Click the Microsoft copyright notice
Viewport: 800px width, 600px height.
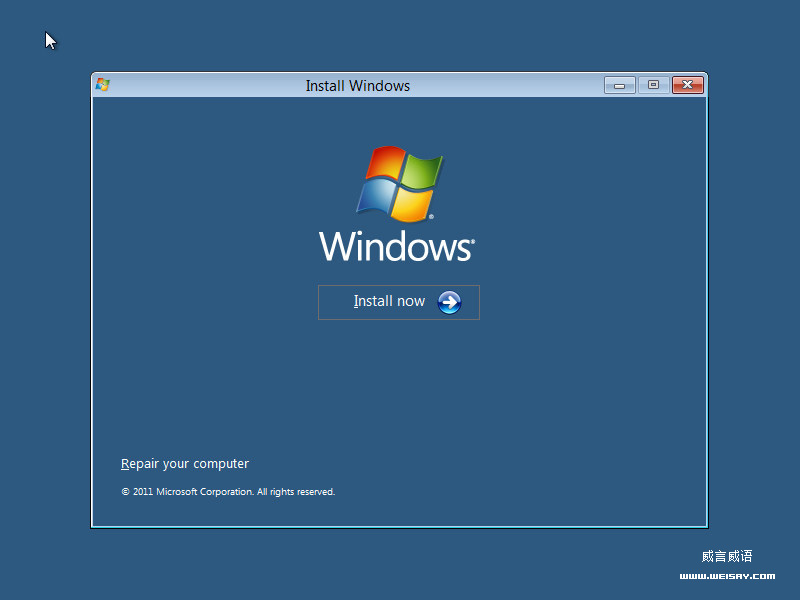click(228, 491)
